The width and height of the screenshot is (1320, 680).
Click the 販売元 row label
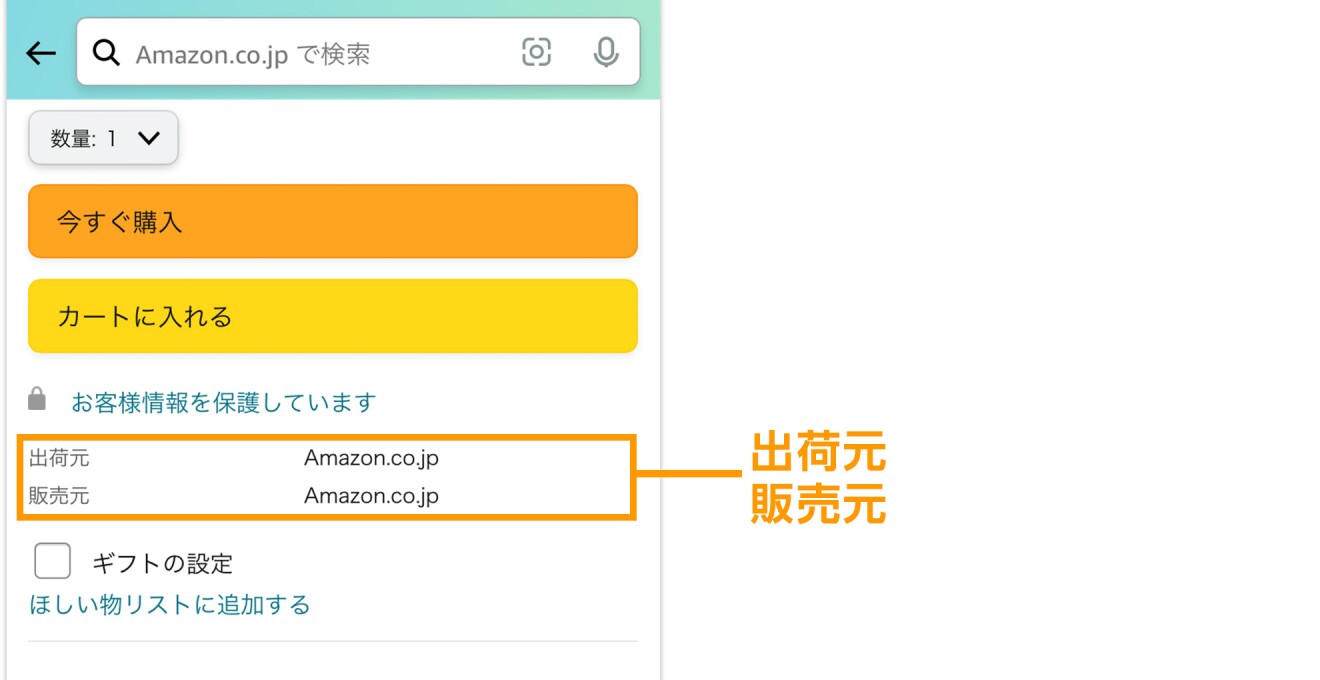(59, 496)
